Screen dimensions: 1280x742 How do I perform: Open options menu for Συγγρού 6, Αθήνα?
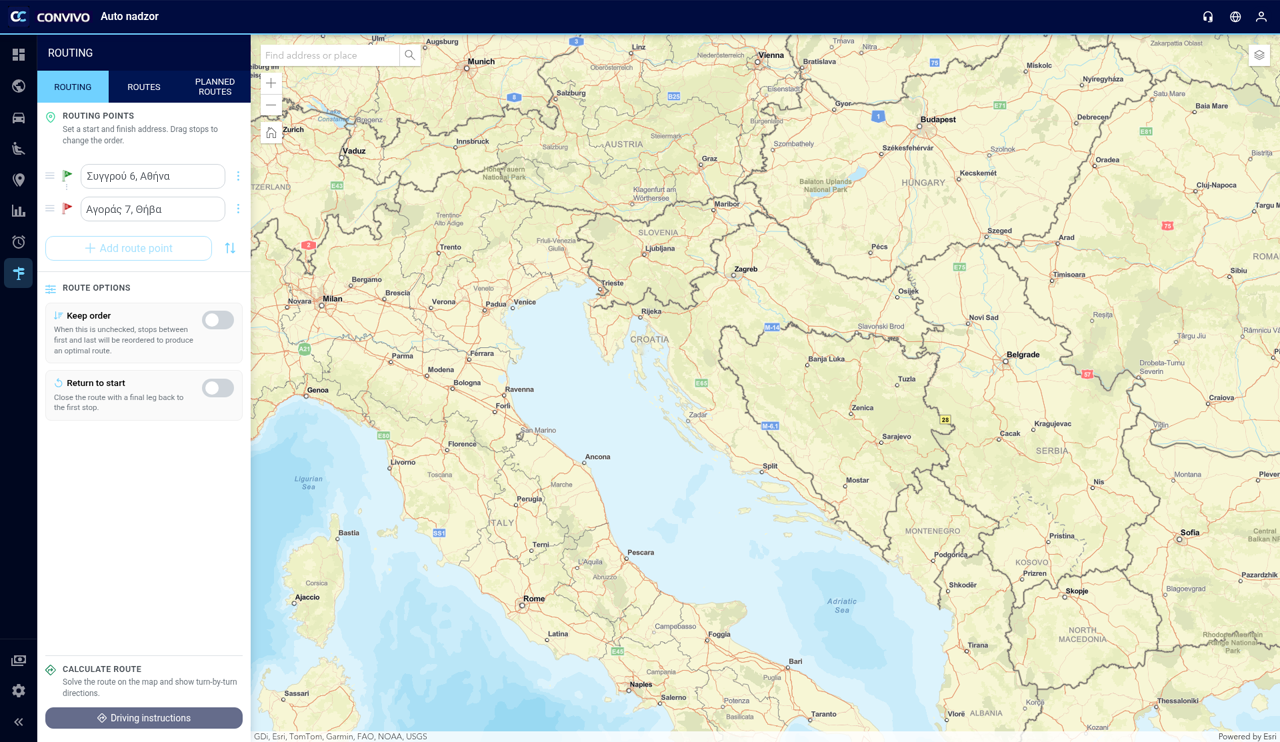(x=238, y=176)
